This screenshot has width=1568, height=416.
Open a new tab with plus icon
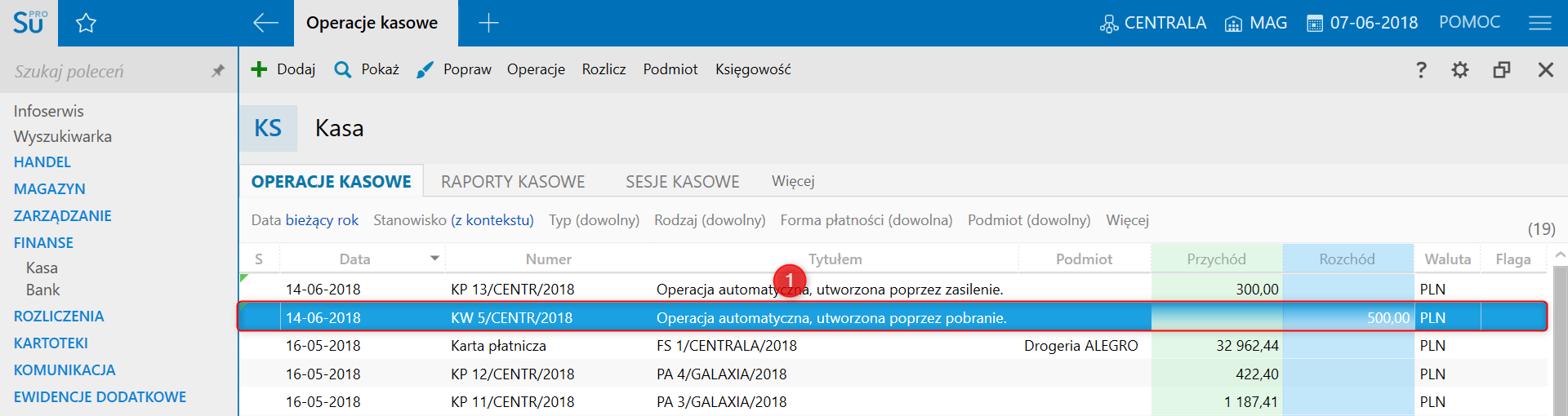pyautogui.click(x=488, y=24)
